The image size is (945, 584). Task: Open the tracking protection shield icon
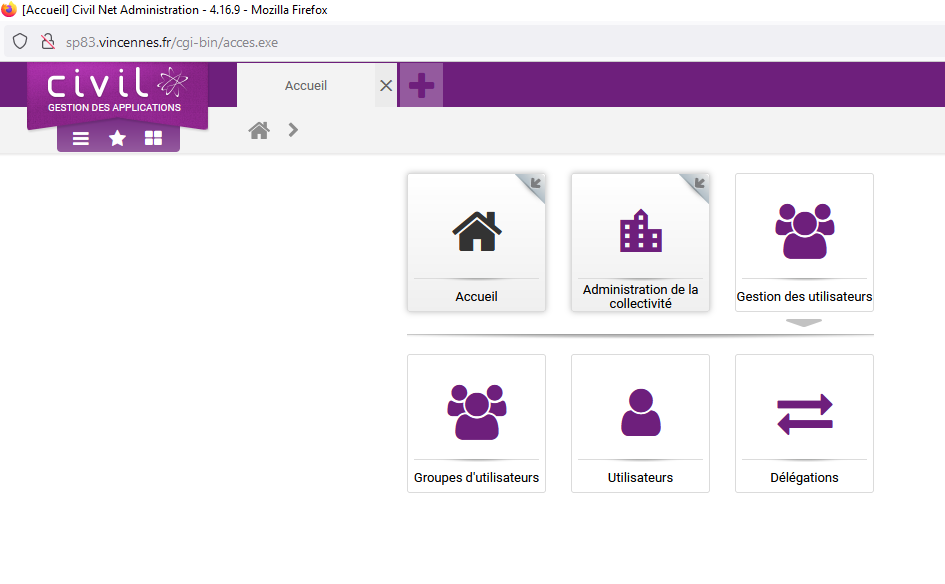click(20, 42)
